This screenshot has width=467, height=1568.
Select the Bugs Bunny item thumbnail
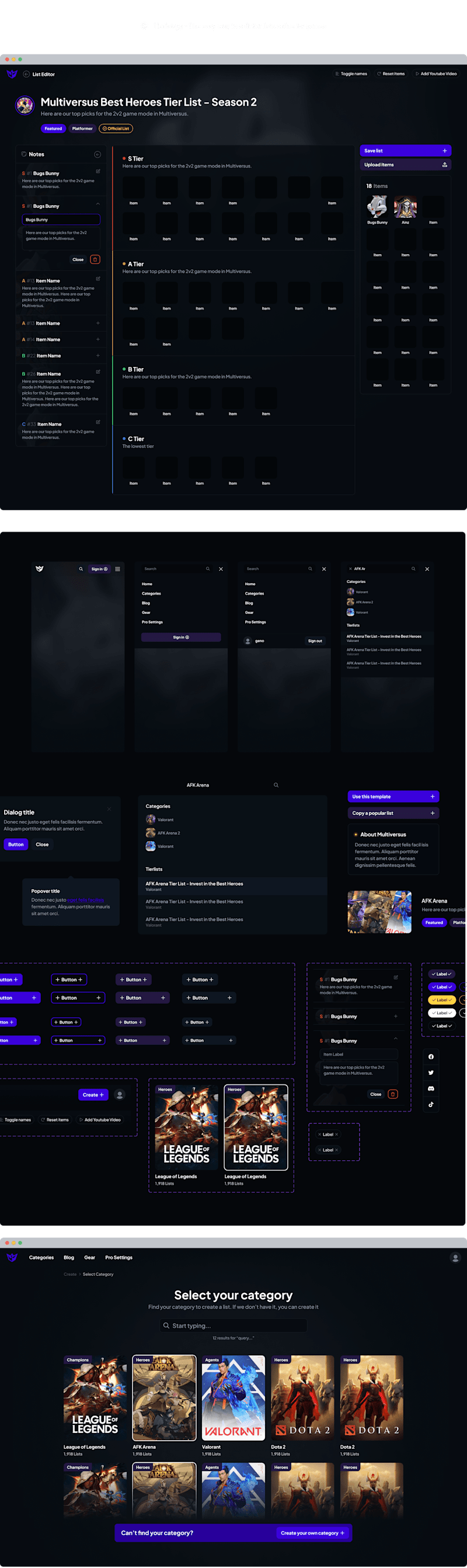pos(378,207)
